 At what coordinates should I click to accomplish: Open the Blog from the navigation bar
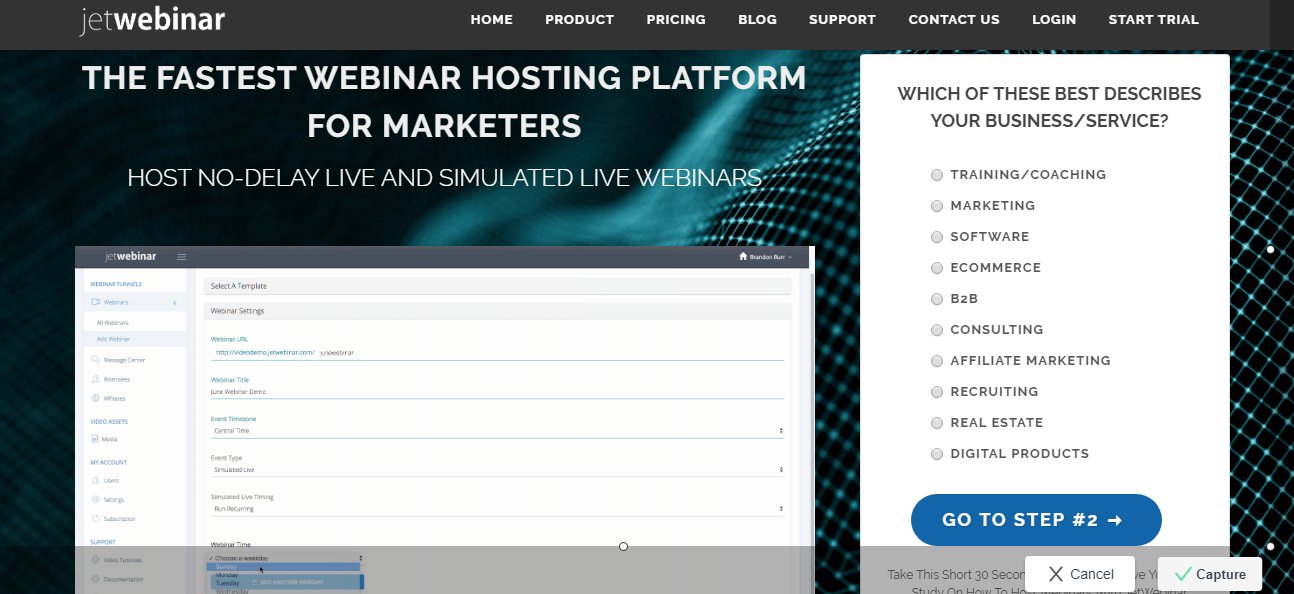757,19
